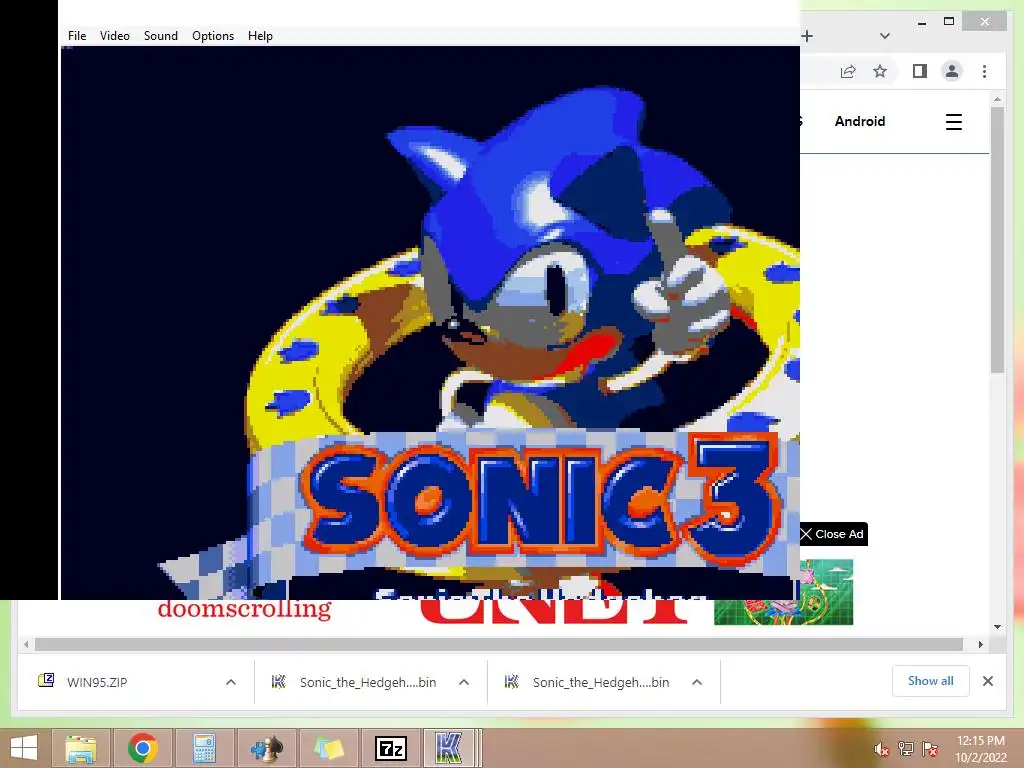1024x768 pixels.
Task: Open first Sonic_the_Hedgeh....bin download
Action: coord(368,682)
